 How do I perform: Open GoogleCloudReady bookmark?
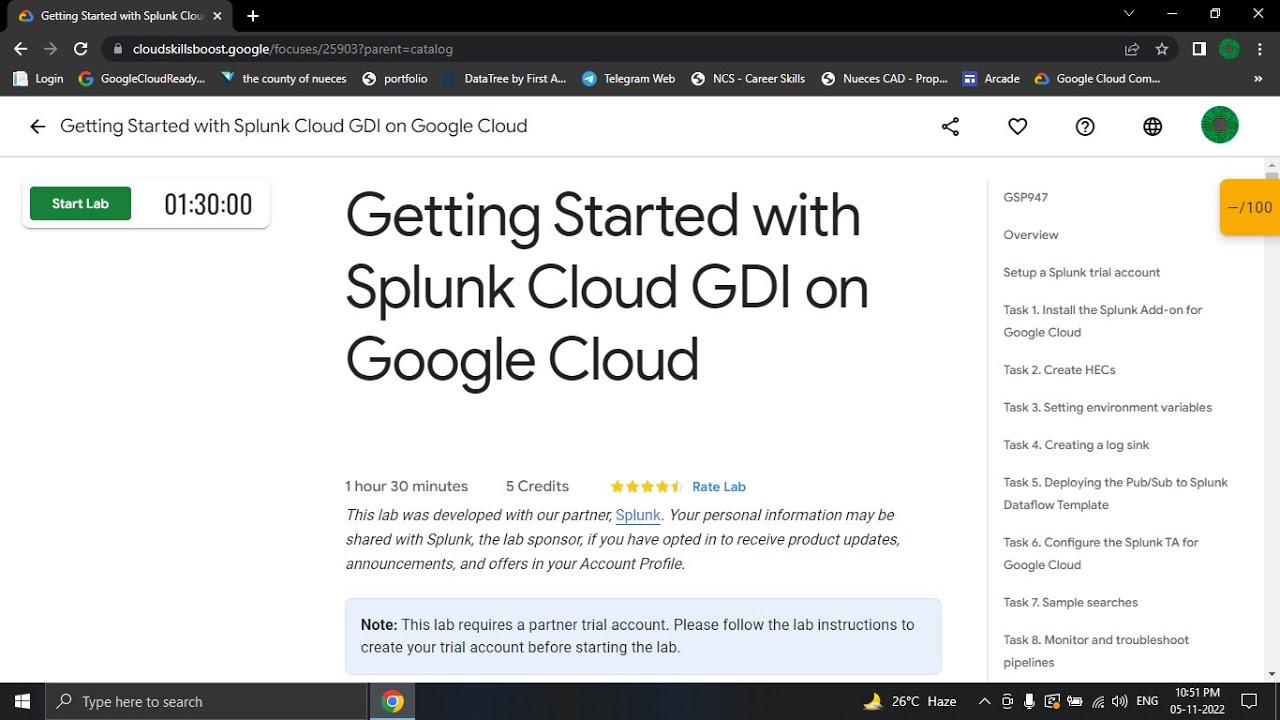pyautogui.click(x=142, y=78)
